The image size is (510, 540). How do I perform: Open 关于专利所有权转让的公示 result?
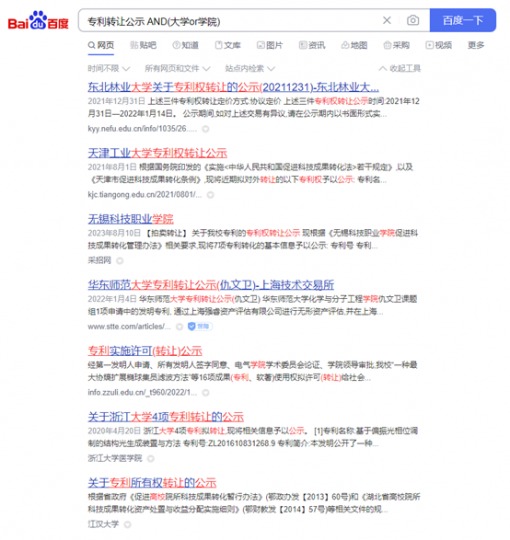152,483
